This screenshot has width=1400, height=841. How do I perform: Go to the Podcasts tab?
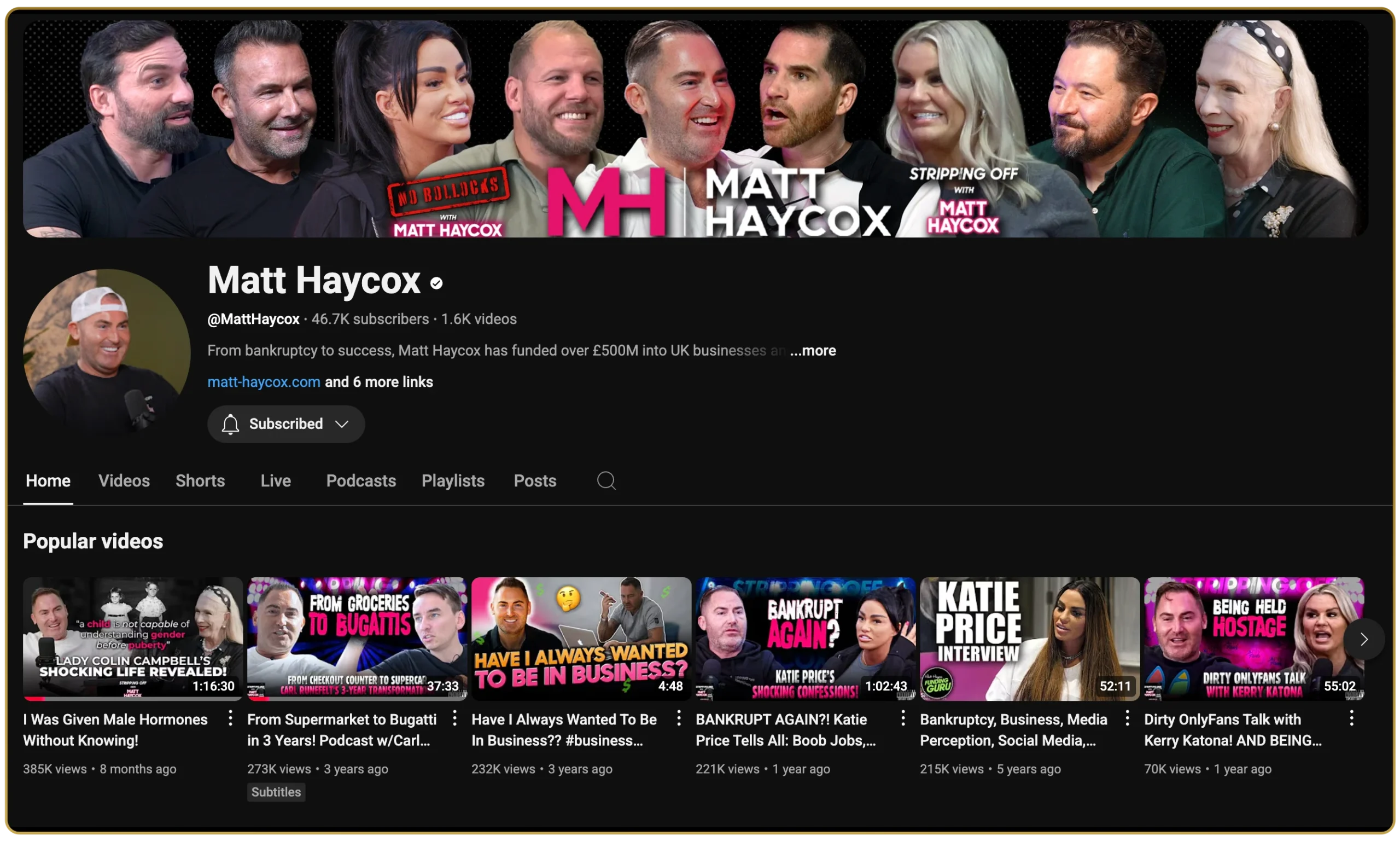point(361,481)
